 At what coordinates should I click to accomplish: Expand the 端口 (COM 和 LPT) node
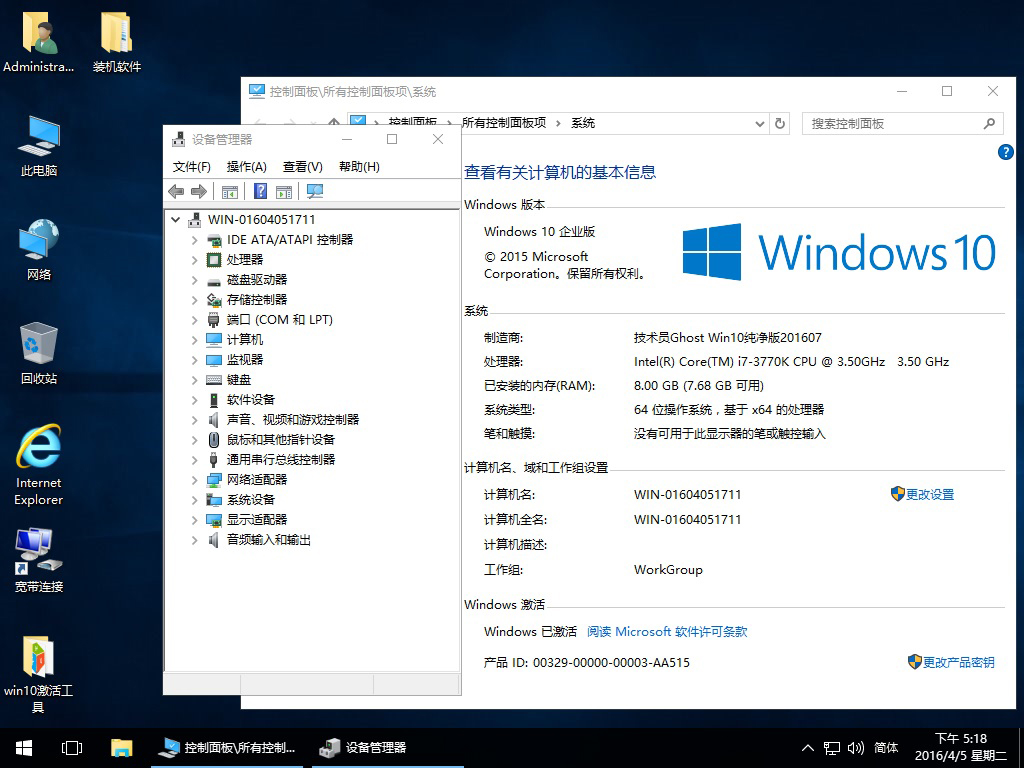coord(195,320)
